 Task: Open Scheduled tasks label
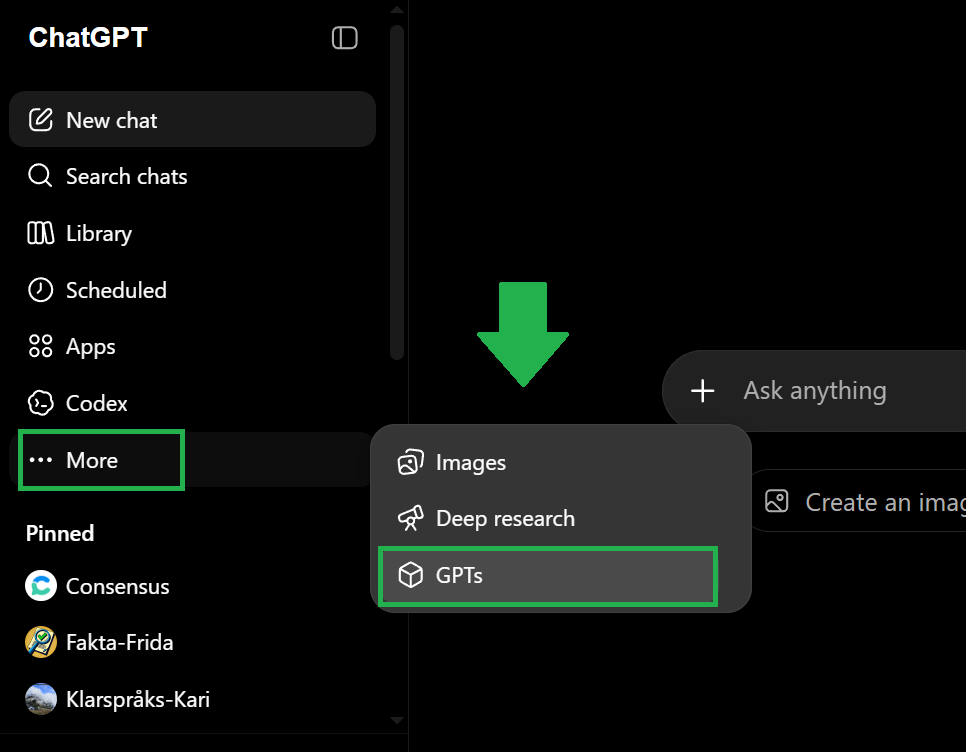click(x=116, y=291)
